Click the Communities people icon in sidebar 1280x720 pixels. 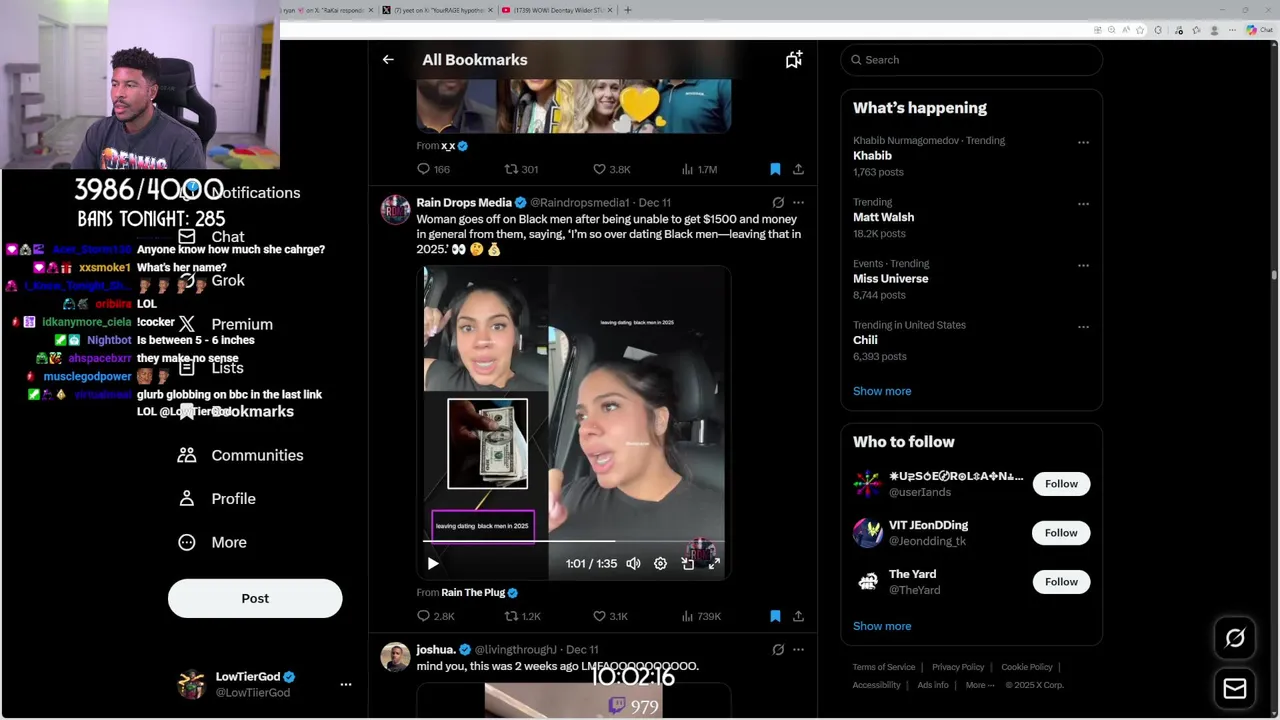(187, 455)
